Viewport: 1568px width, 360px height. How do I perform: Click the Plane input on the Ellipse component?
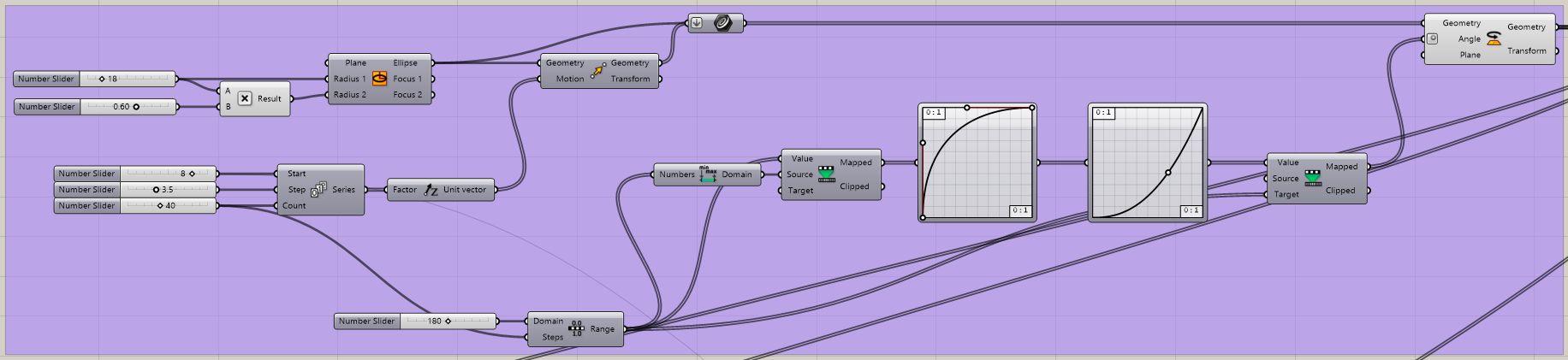356,62
